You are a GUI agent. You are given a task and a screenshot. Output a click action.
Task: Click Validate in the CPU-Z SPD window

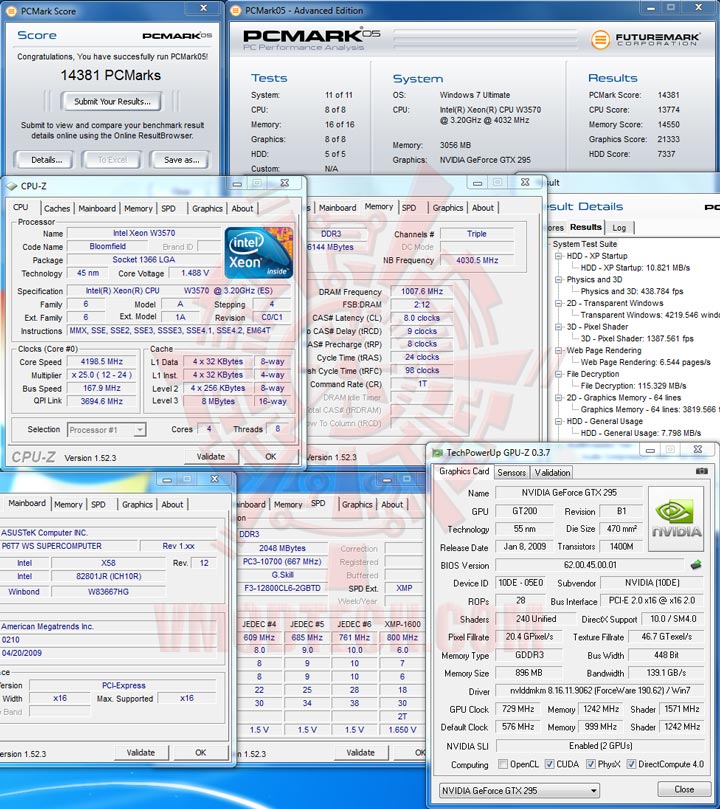click(361, 753)
